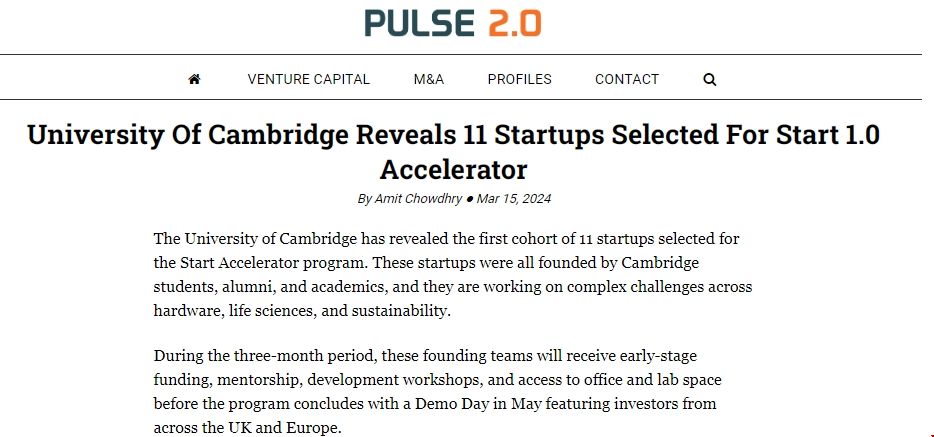Click "across the UK and Europe" text
Viewport: 934px width, 437px height.
point(248,428)
